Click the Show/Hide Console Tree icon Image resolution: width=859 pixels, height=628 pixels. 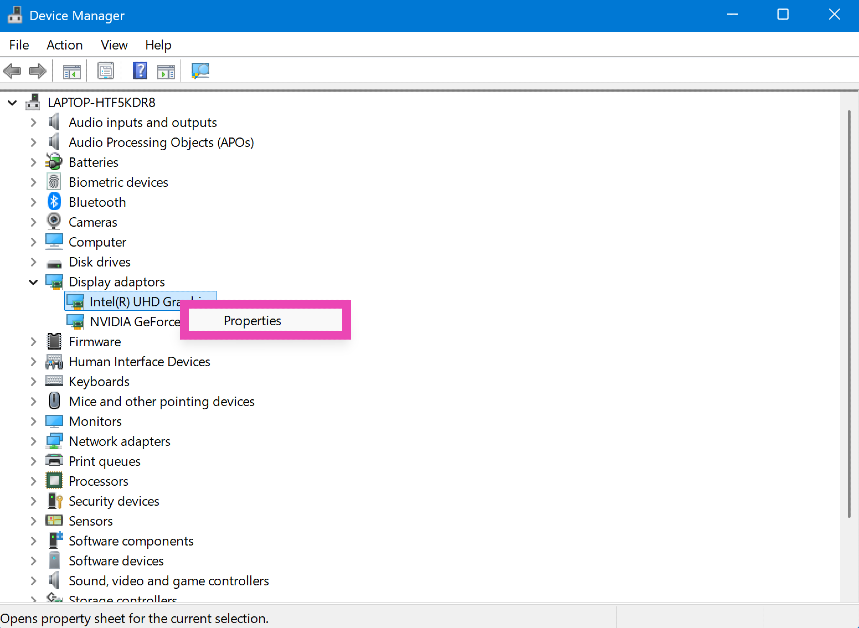tap(72, 71)
